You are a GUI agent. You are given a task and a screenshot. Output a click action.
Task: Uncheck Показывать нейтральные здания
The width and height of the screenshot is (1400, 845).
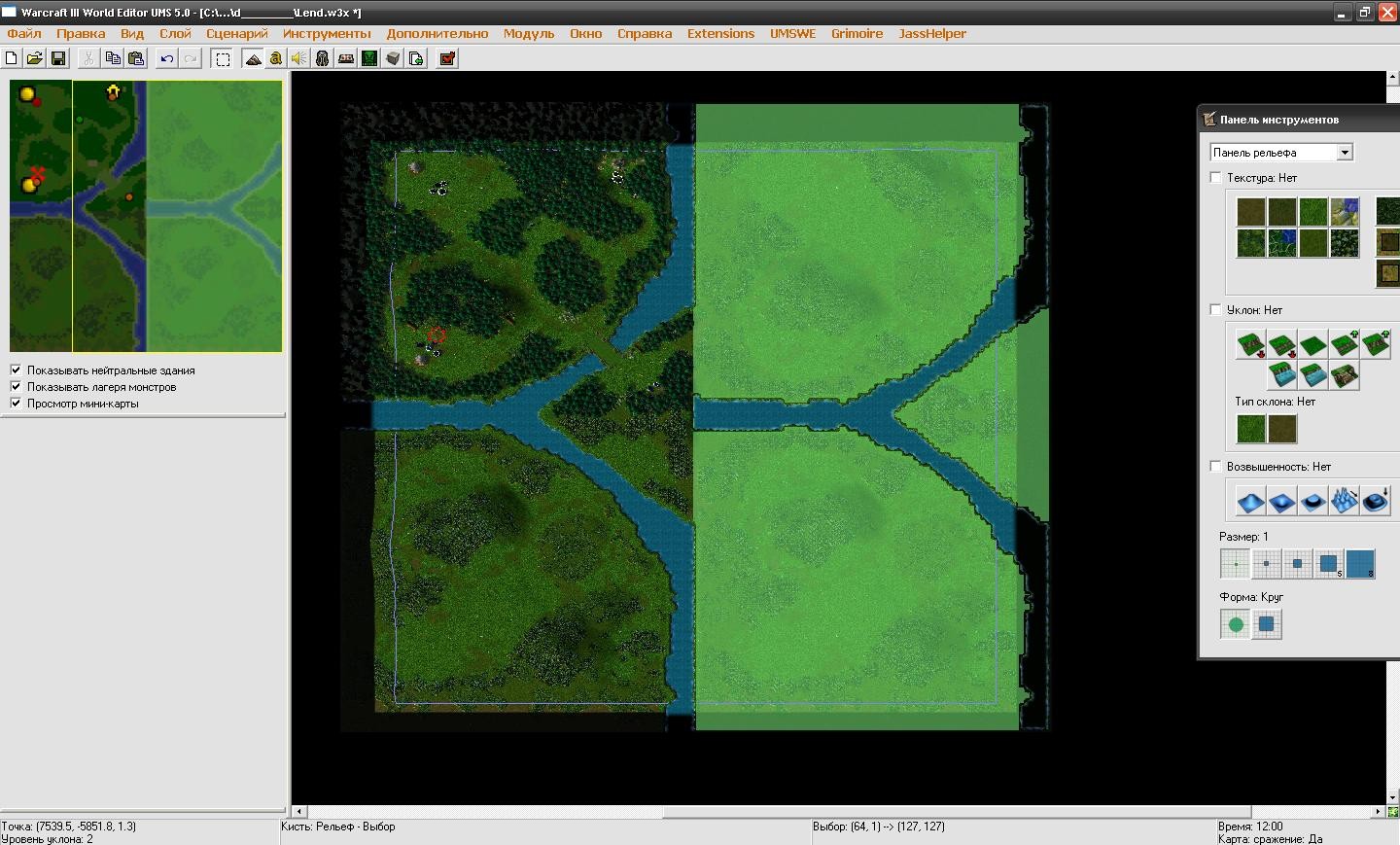[x=16, y=370]
